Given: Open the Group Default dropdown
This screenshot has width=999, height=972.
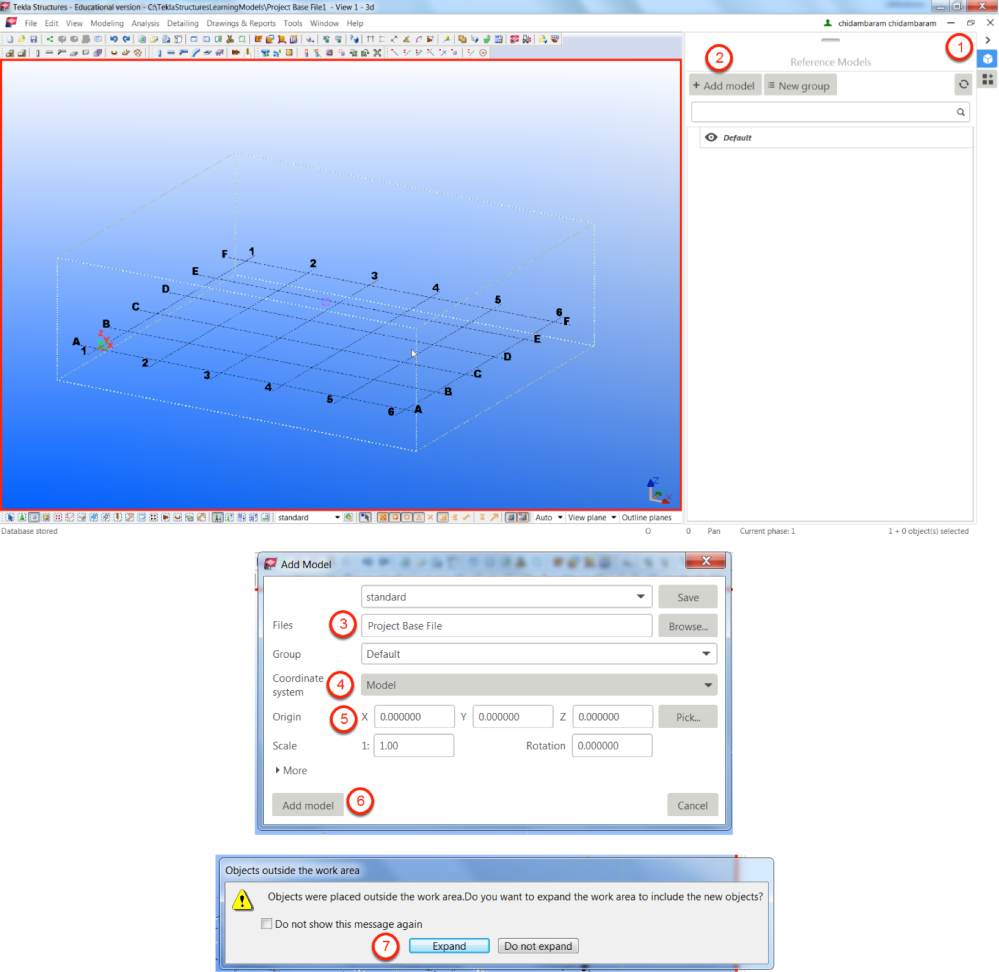Looking at the screenshot, I should pyautogui.click(x=706, y=654).
